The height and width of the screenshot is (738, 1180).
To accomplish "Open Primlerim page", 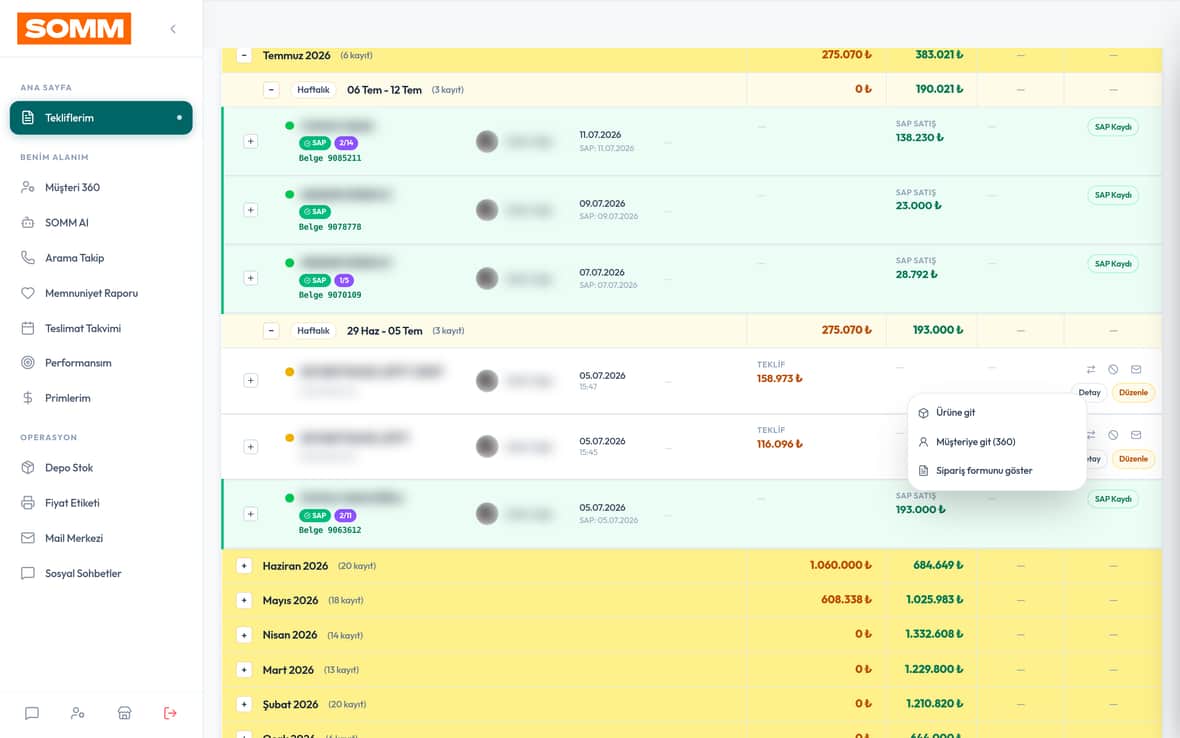I will point(101,398).
